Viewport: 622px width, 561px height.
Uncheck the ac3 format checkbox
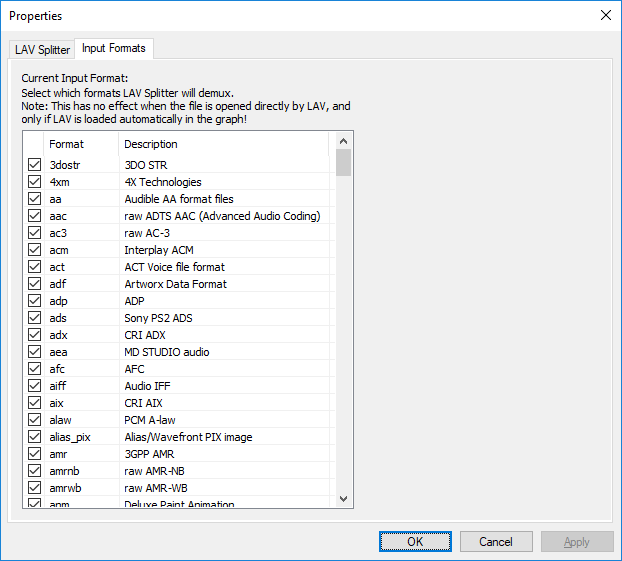click(x=35, y=233)
